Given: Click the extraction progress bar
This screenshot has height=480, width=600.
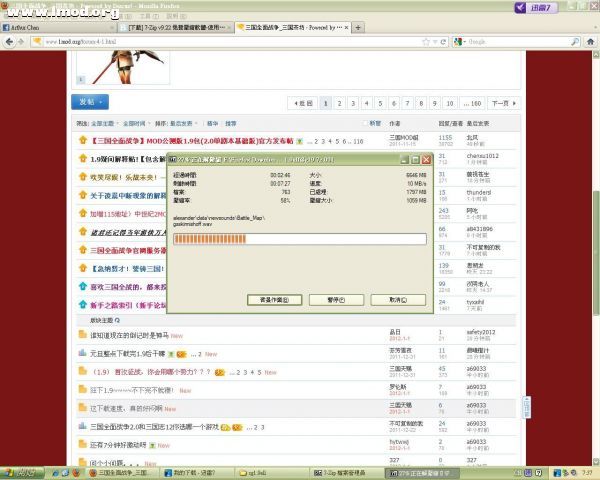Looking at the screenshot, I should 300,239.
